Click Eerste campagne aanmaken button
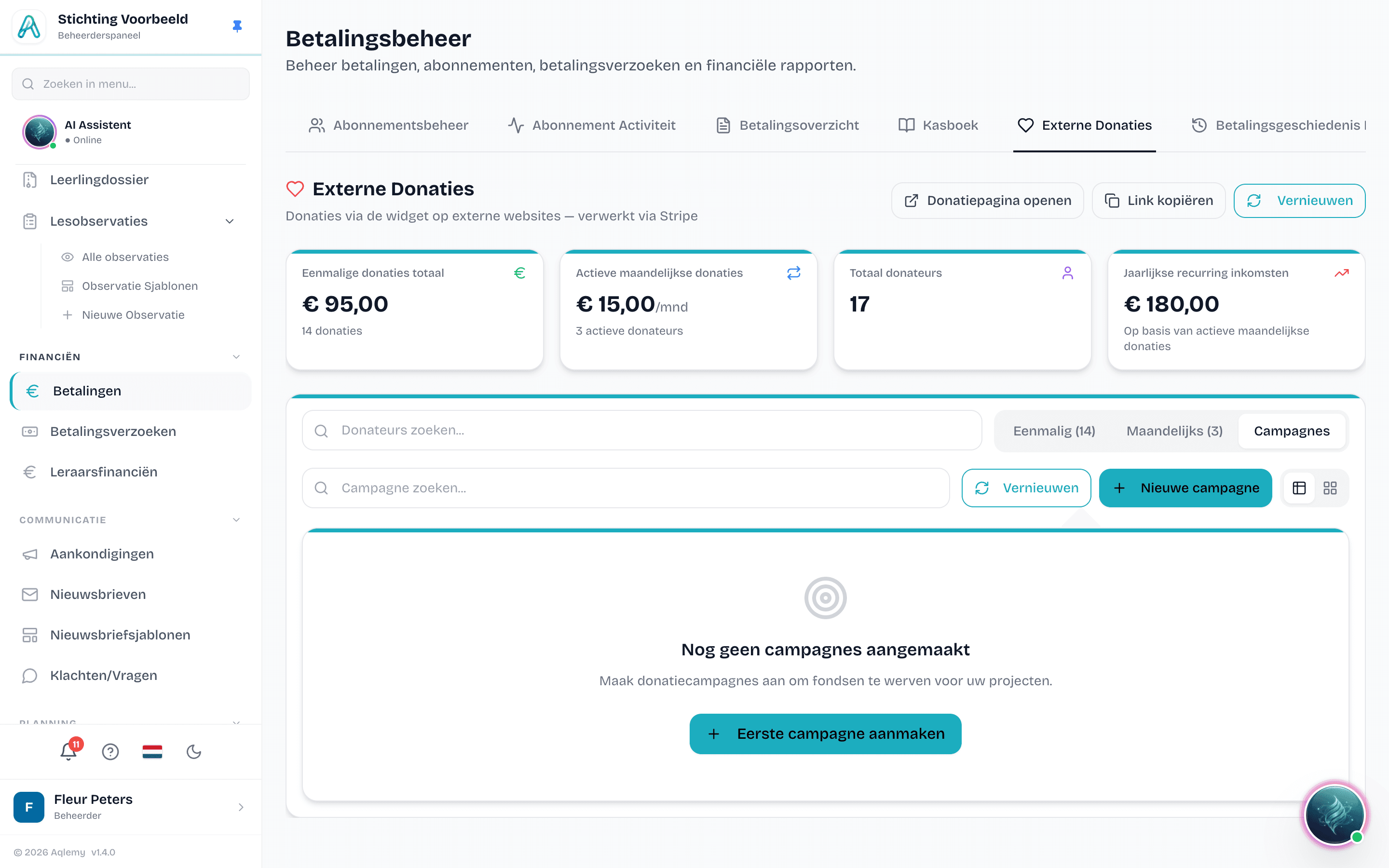Screen dimensions: 1389x868 click(825, 733)
